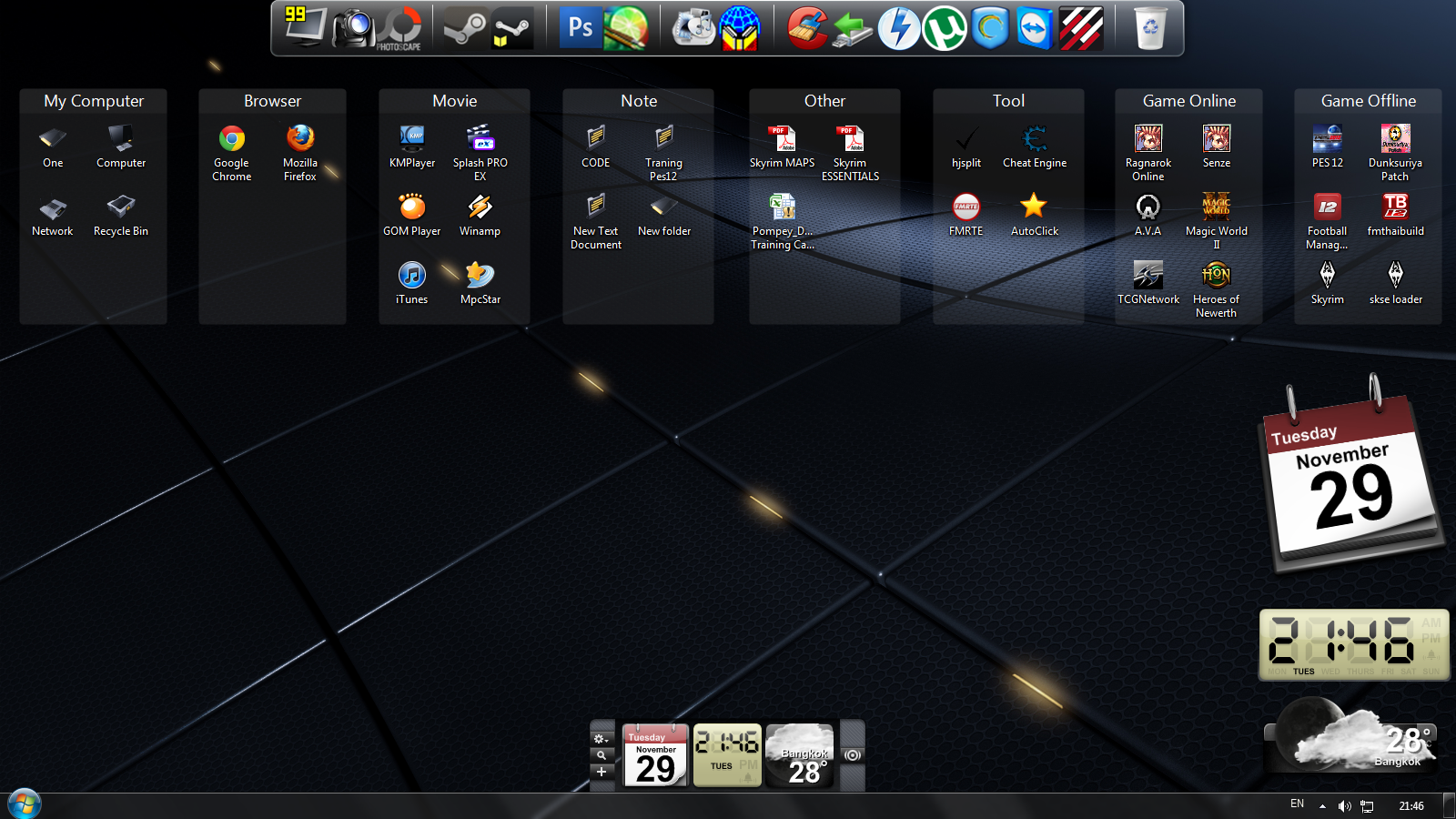Select the skse loader icon
This screenshot has width=1456, height=819.
point(1396,283)
